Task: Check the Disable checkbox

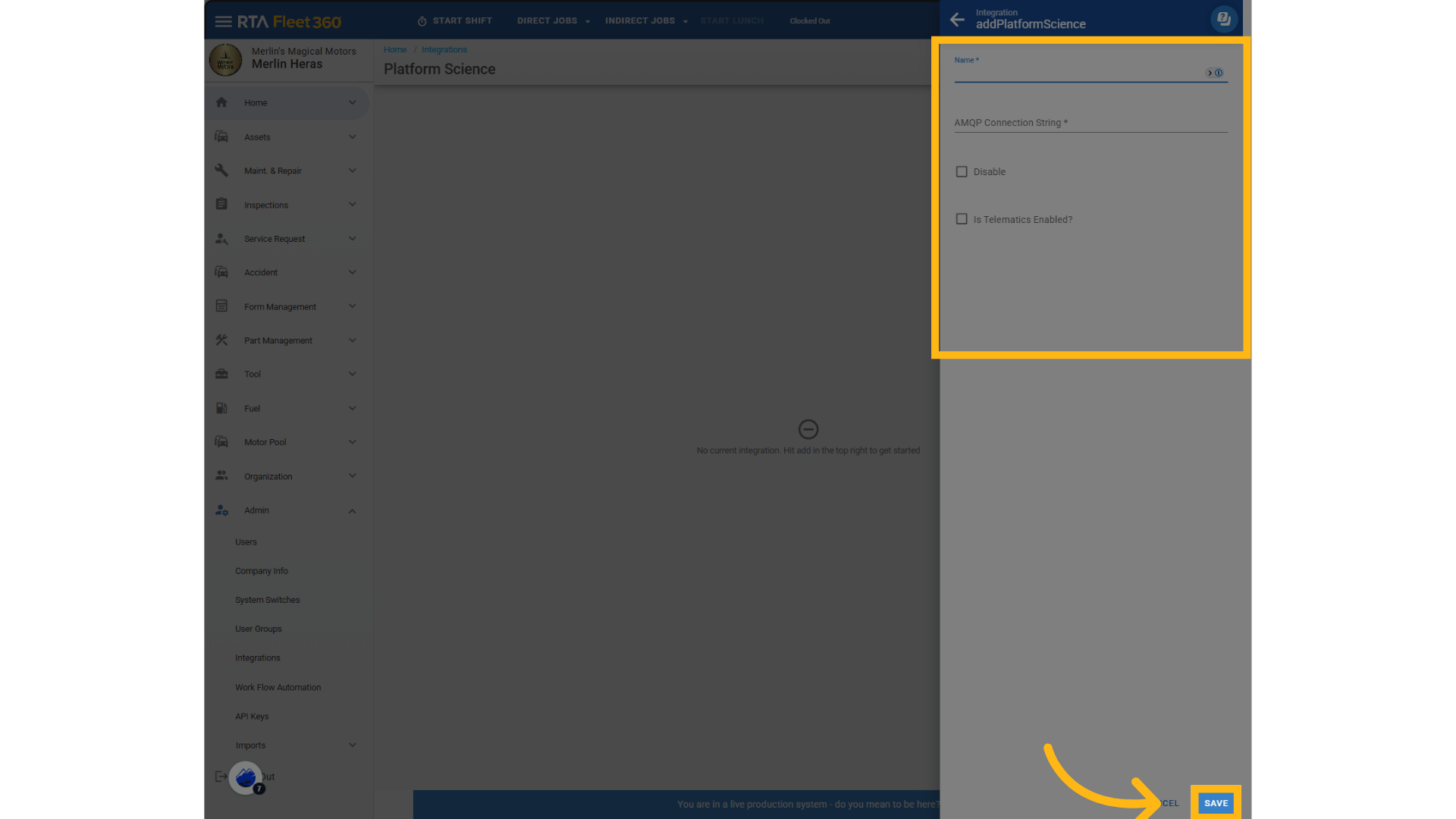Action: [x=962, y=172]
